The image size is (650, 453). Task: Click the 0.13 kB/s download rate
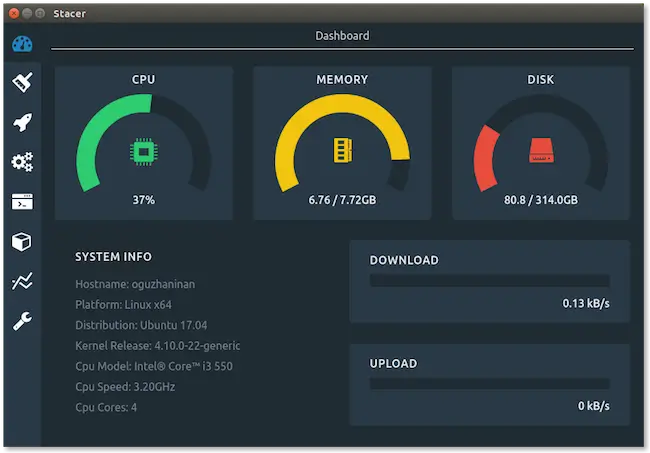586,303
